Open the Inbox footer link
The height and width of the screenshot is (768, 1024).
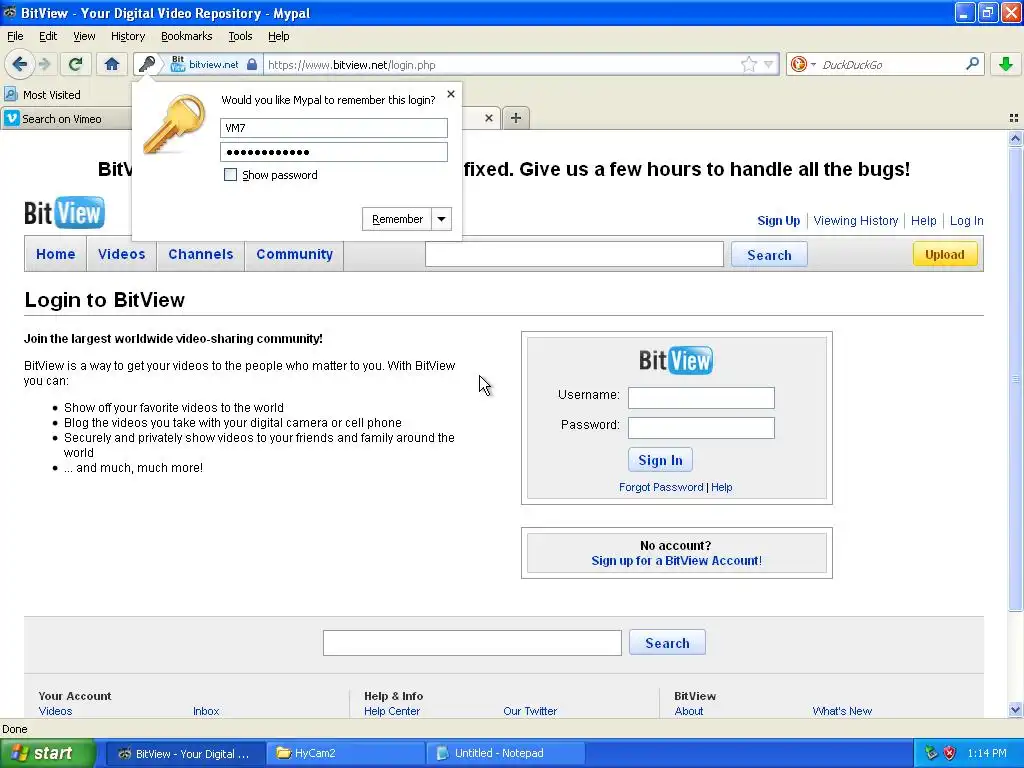[x=206, y=711]
